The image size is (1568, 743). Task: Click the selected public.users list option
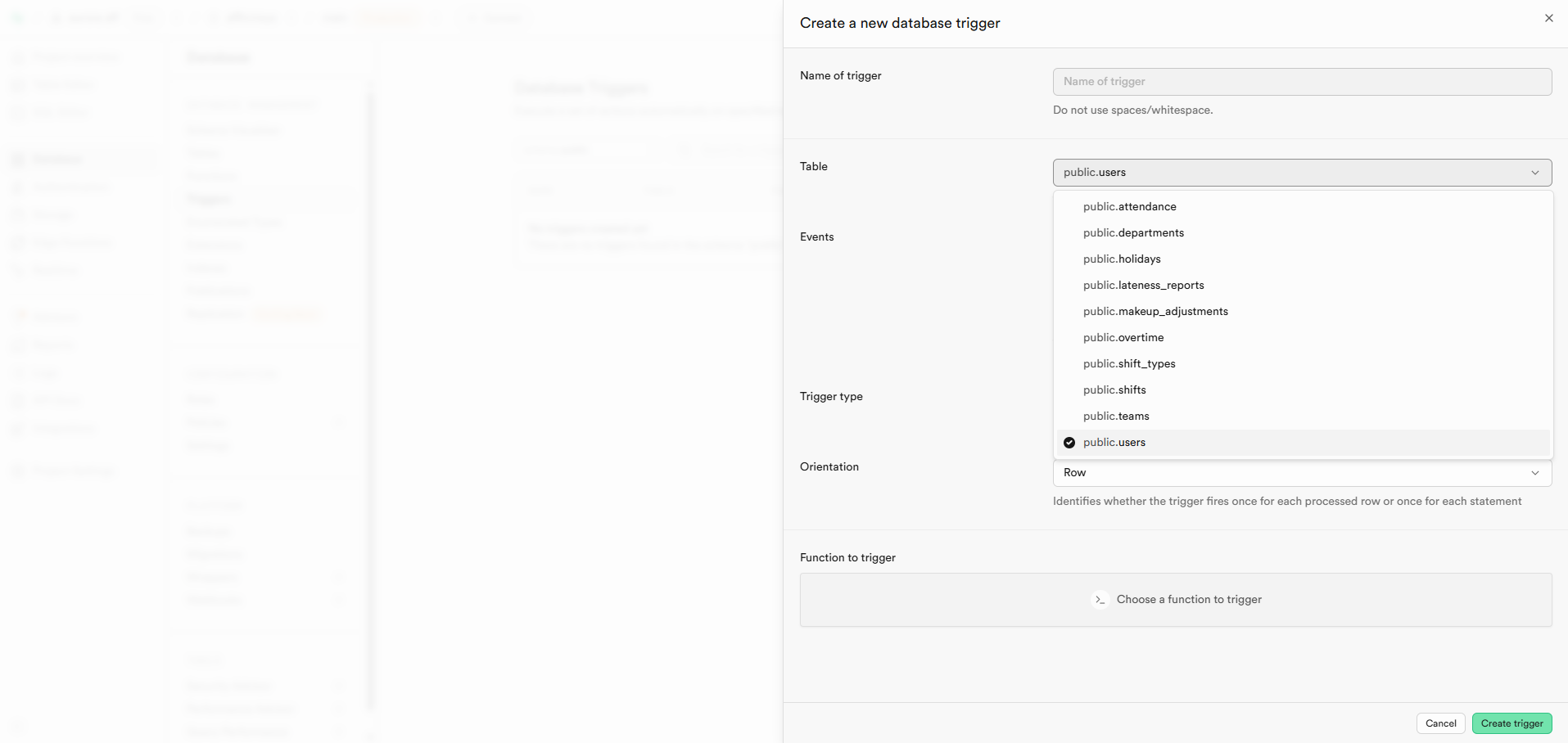point(1114,443)
